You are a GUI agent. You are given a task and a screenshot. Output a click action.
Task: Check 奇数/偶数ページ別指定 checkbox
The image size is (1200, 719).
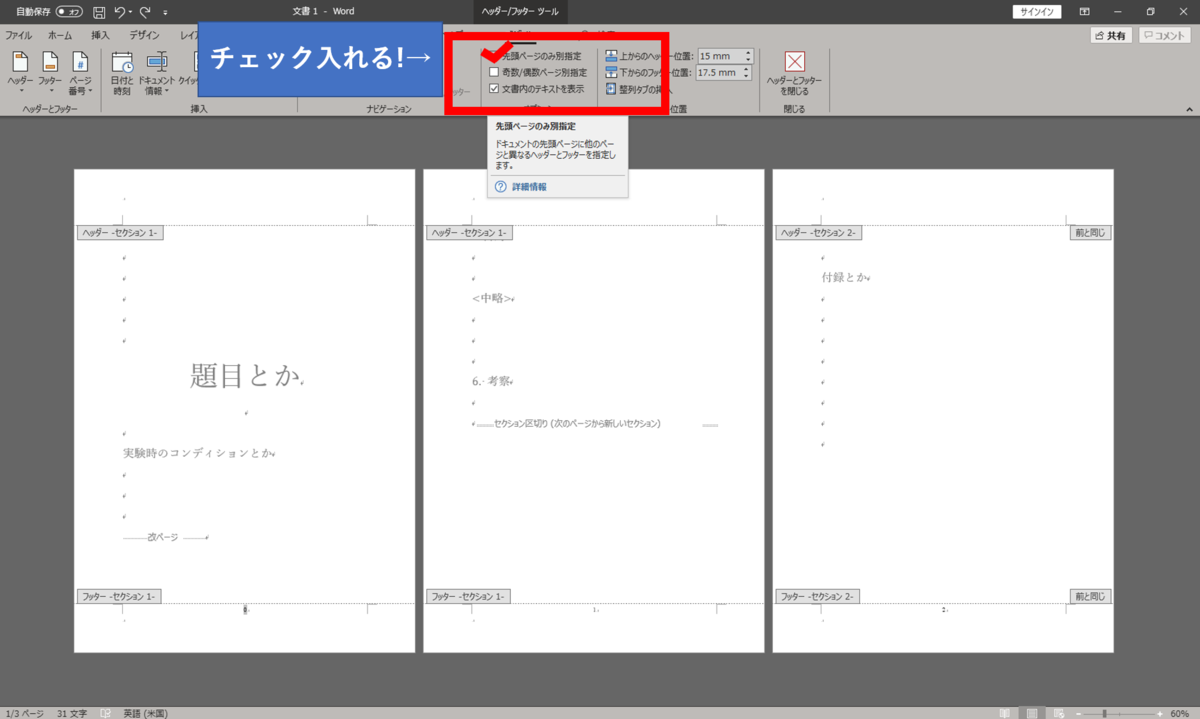pos(494,72)
